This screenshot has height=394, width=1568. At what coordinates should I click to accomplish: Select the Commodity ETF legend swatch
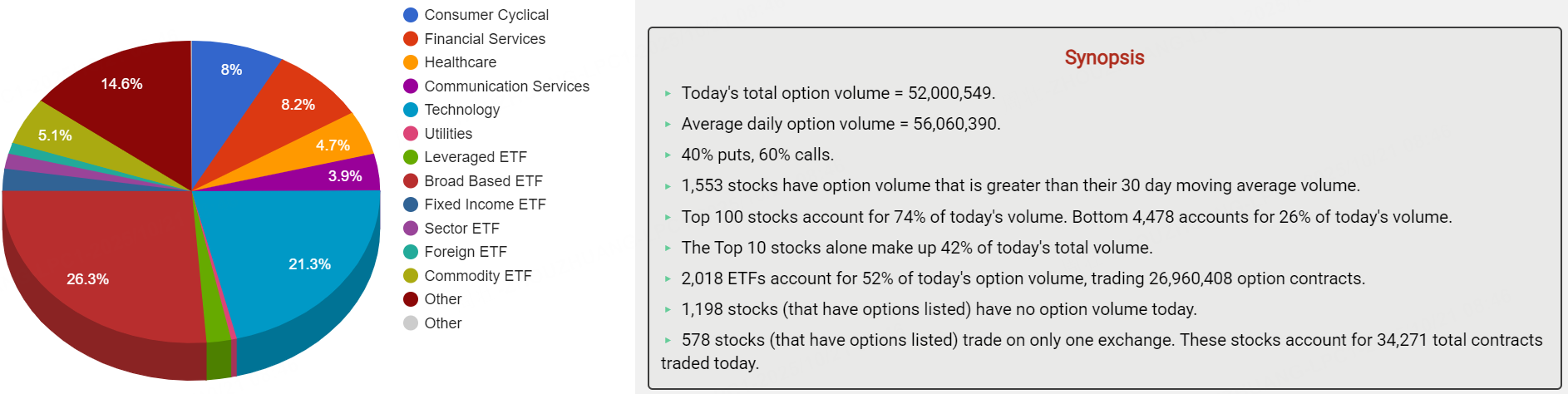click(x=411, y=276)
